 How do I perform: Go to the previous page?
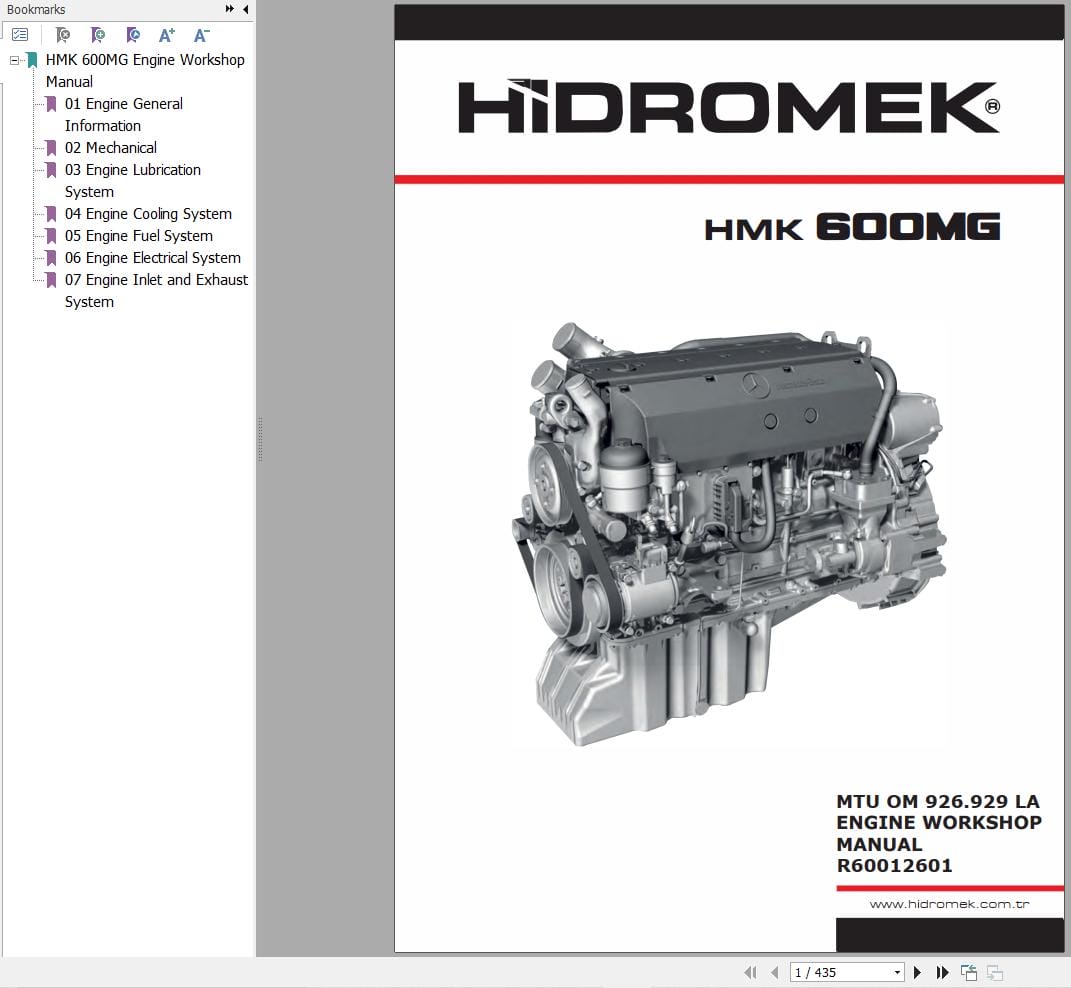coord(775,972)
